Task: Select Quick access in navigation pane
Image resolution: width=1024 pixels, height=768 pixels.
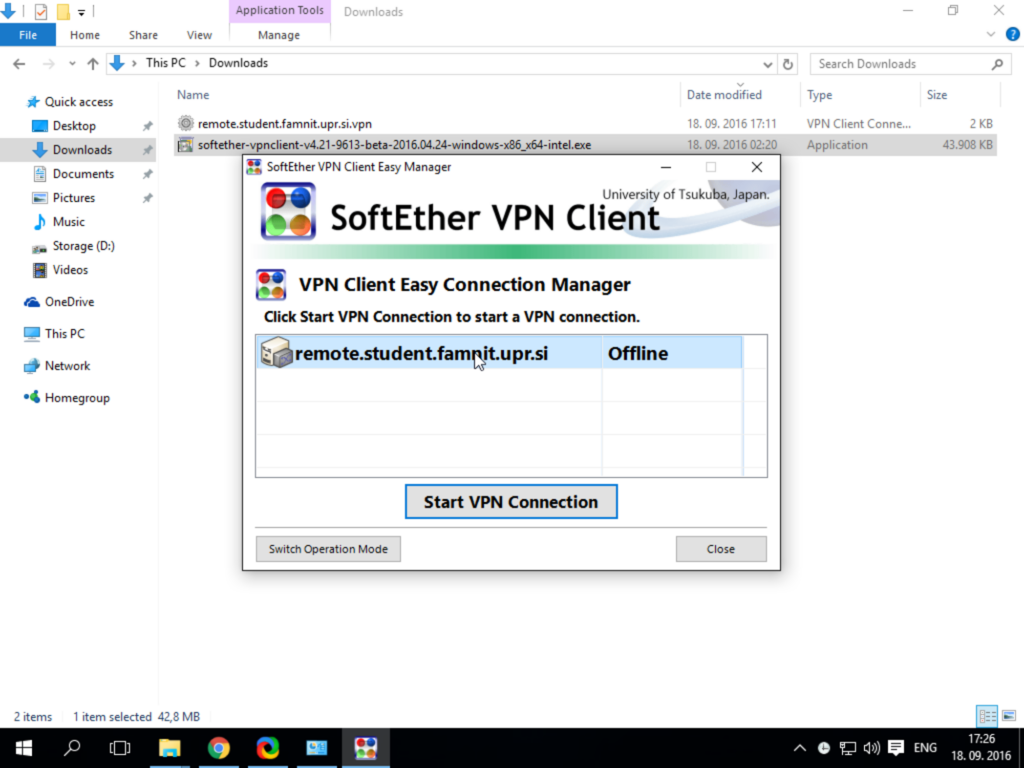Action: click(x=78, y=102)
